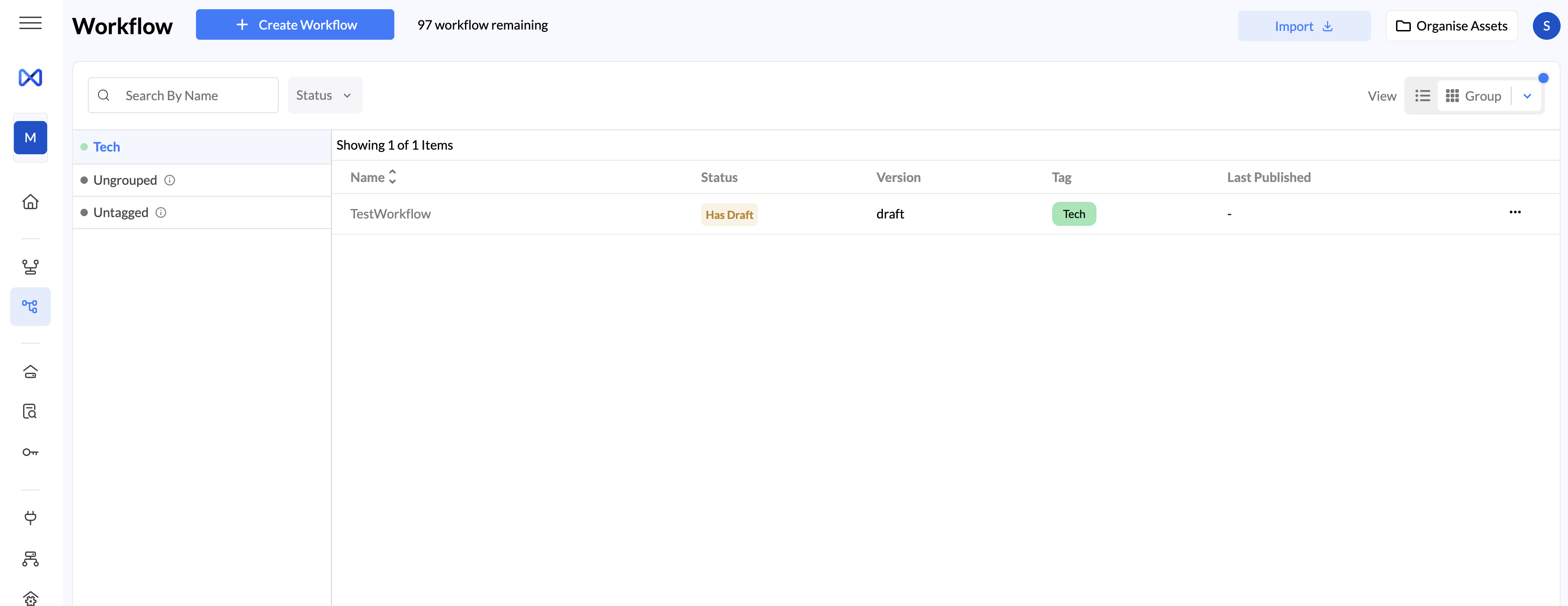Viewport: 1568px width, 606px height.
Task: Open the Group view chevron dropdown
Action: 1526,96
